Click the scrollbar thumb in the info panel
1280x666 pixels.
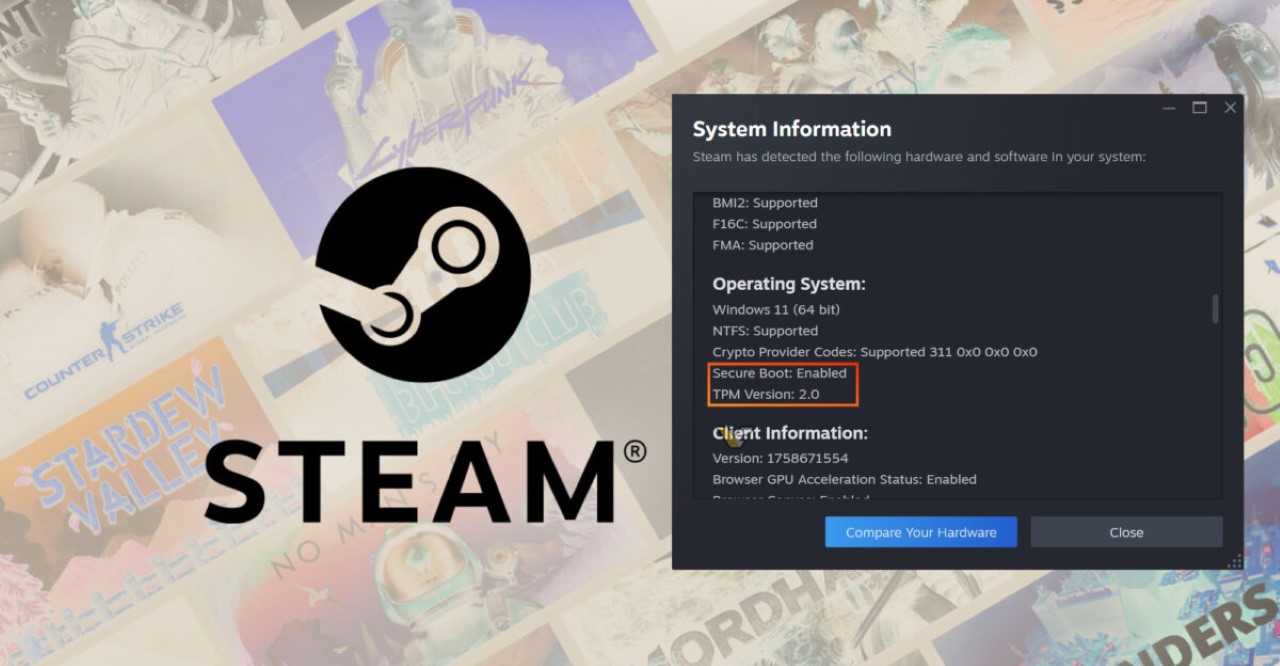pos(1215,308)
